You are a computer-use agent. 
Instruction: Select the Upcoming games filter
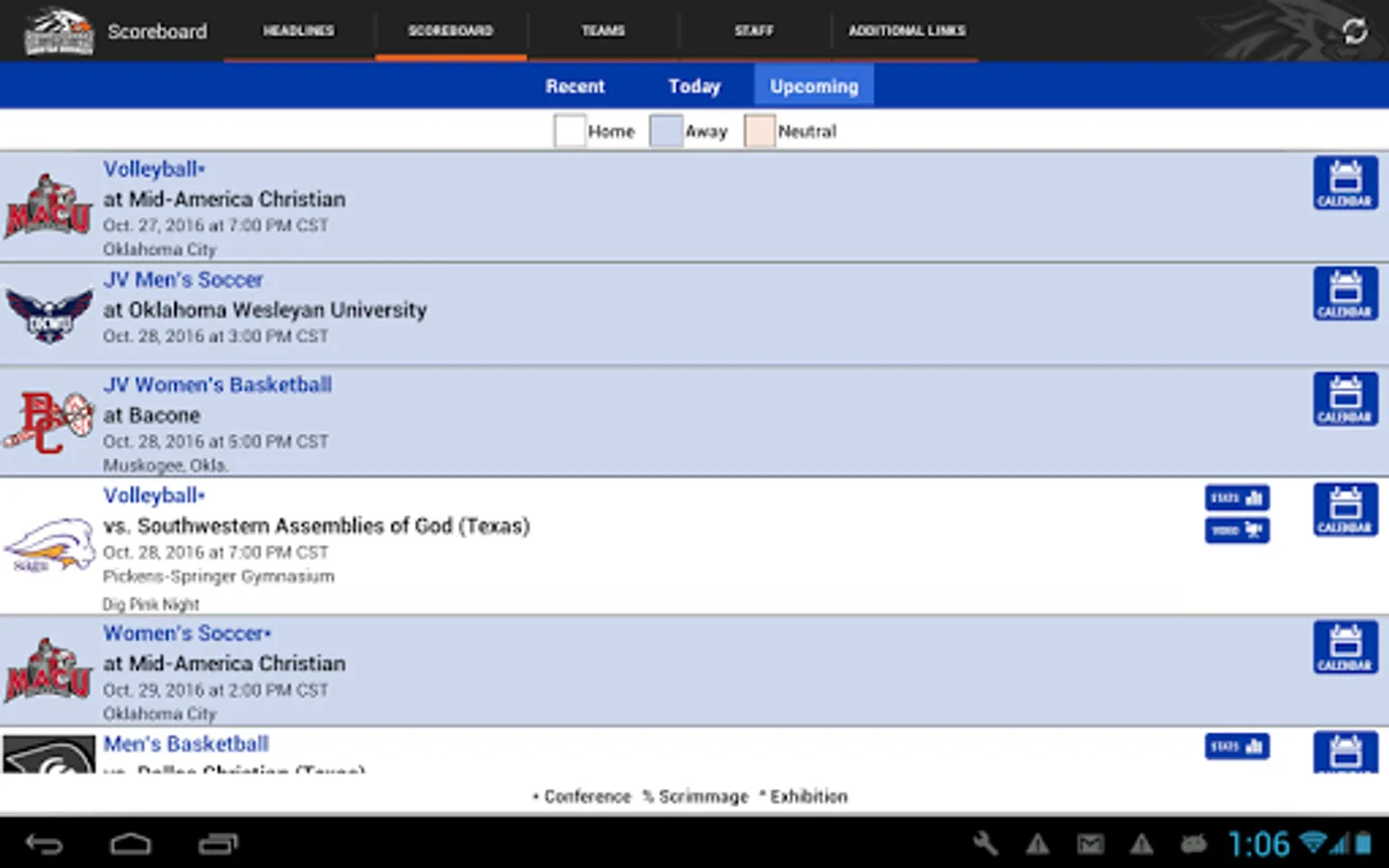click(x=814, y=86)
